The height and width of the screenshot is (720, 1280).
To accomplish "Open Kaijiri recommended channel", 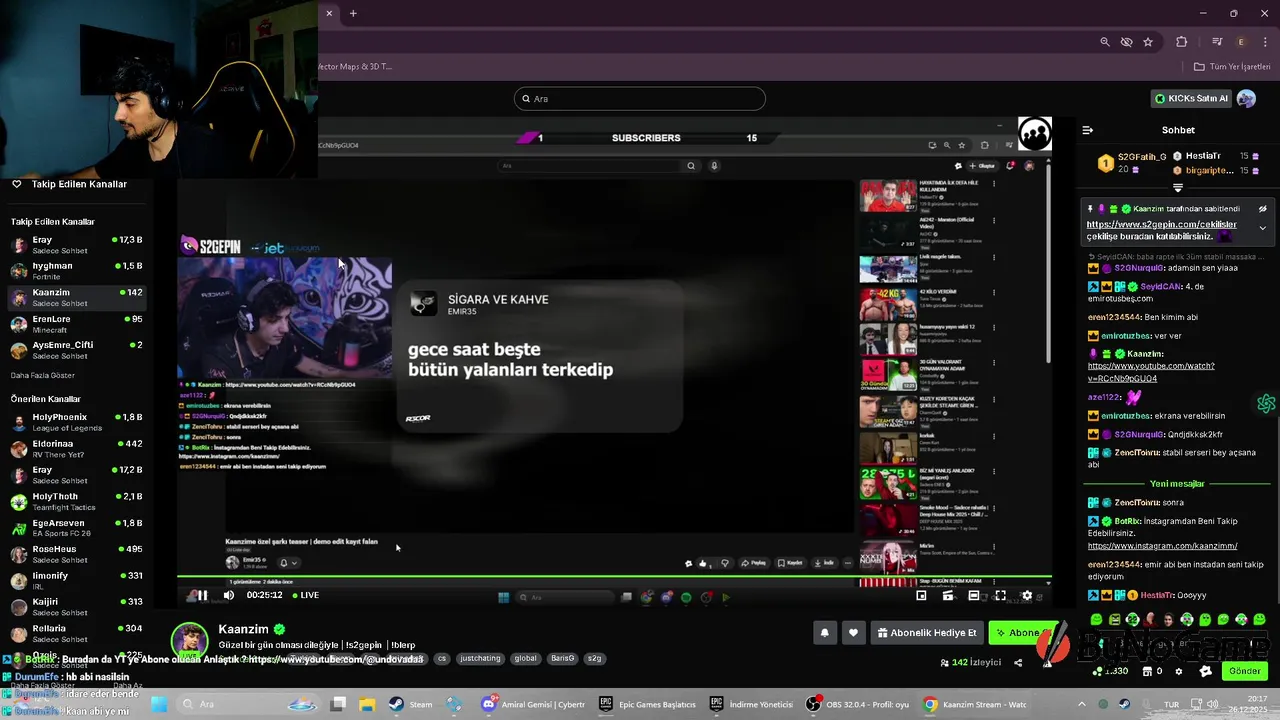I will click(78, 607).
